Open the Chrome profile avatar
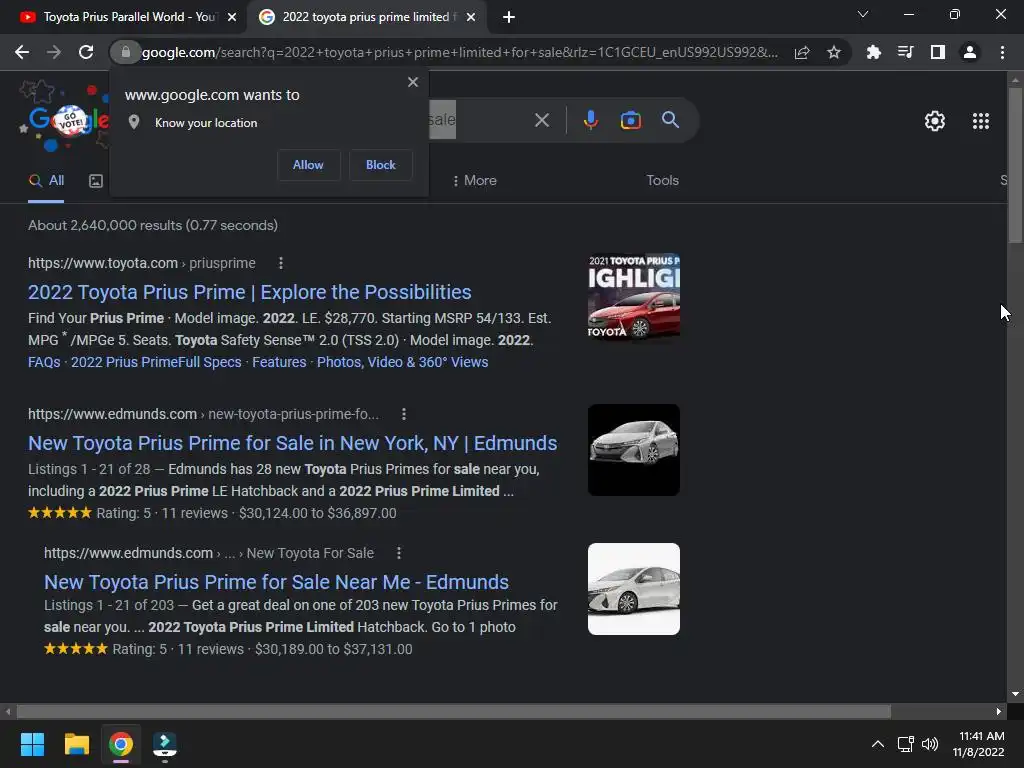The image size is (1024, 768). 970,52
